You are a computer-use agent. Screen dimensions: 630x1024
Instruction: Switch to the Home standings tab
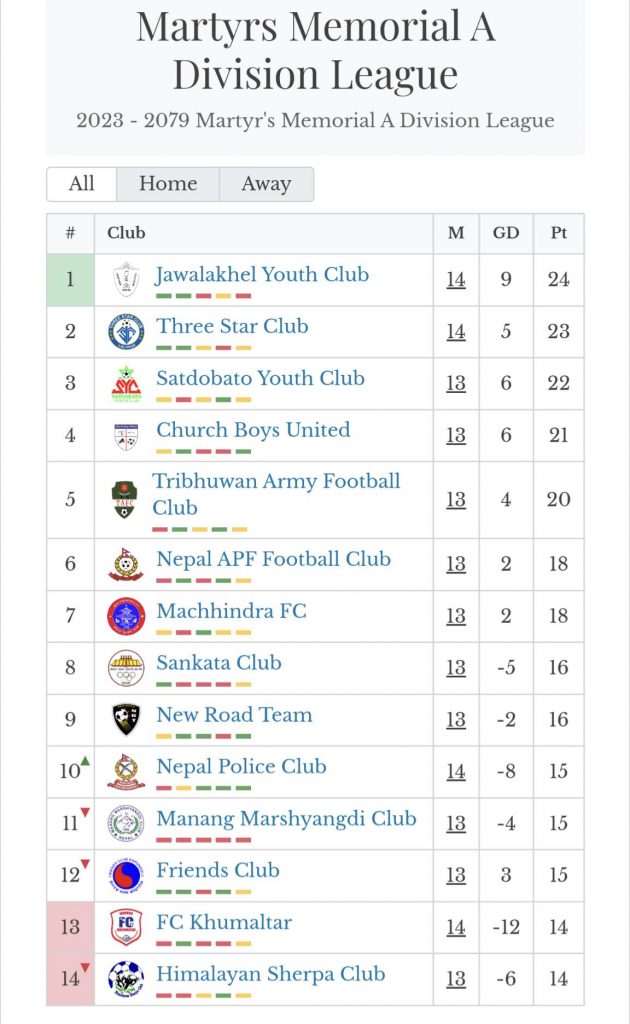tap(167, 184)
